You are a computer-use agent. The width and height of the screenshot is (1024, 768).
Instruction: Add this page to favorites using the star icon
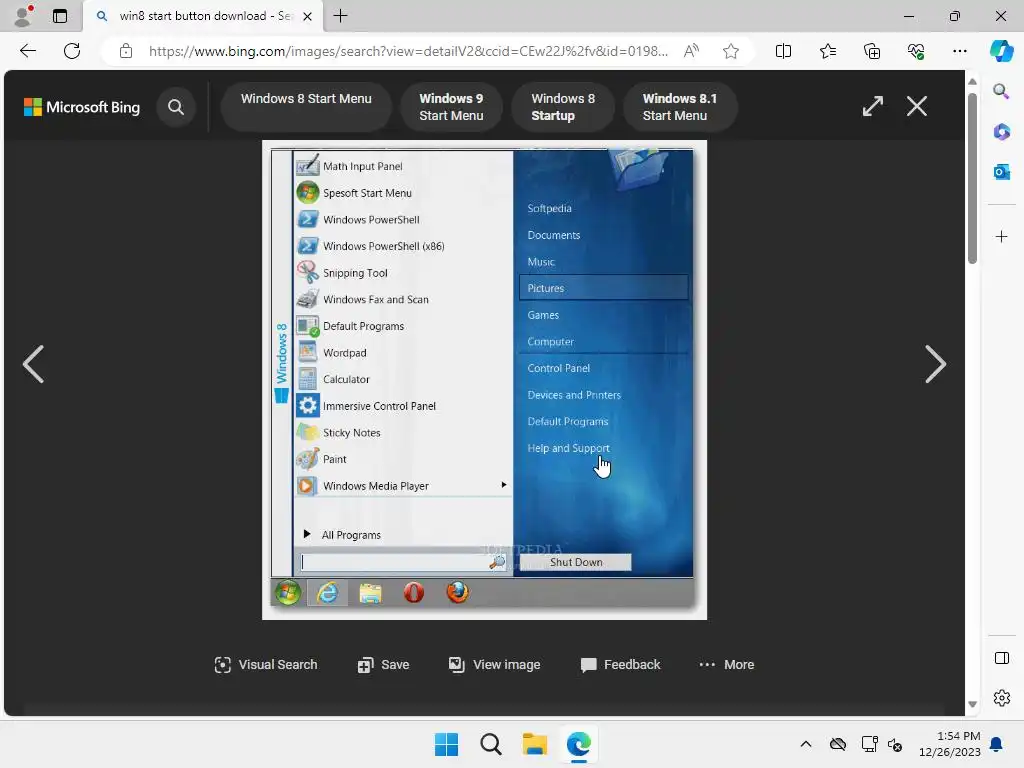coord(731,51)
